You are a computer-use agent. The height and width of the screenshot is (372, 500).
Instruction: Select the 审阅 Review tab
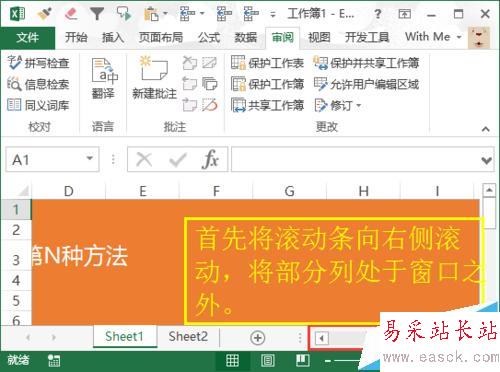(283, 37)
